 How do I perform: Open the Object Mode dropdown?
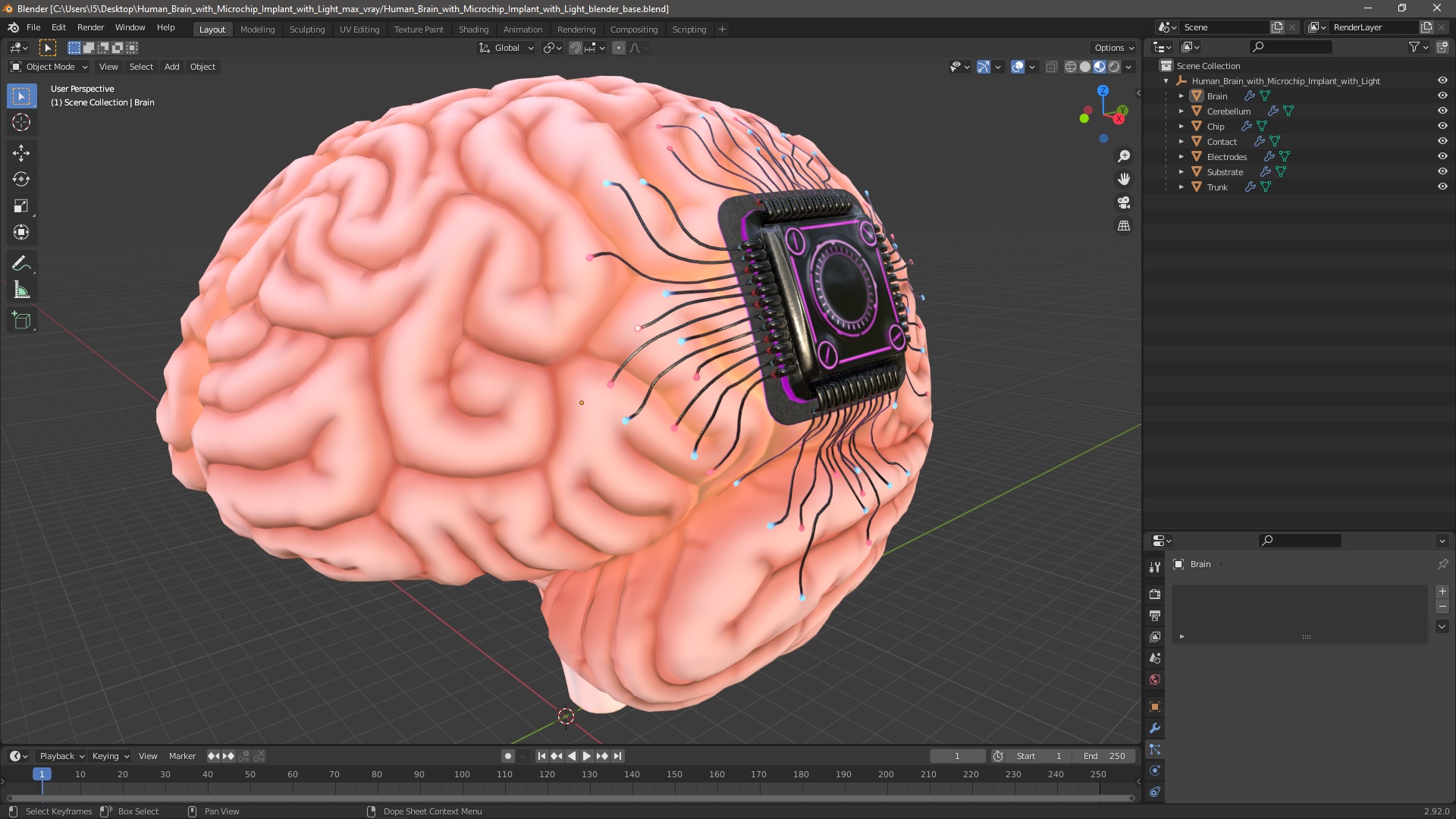click(x=49, y=67)
